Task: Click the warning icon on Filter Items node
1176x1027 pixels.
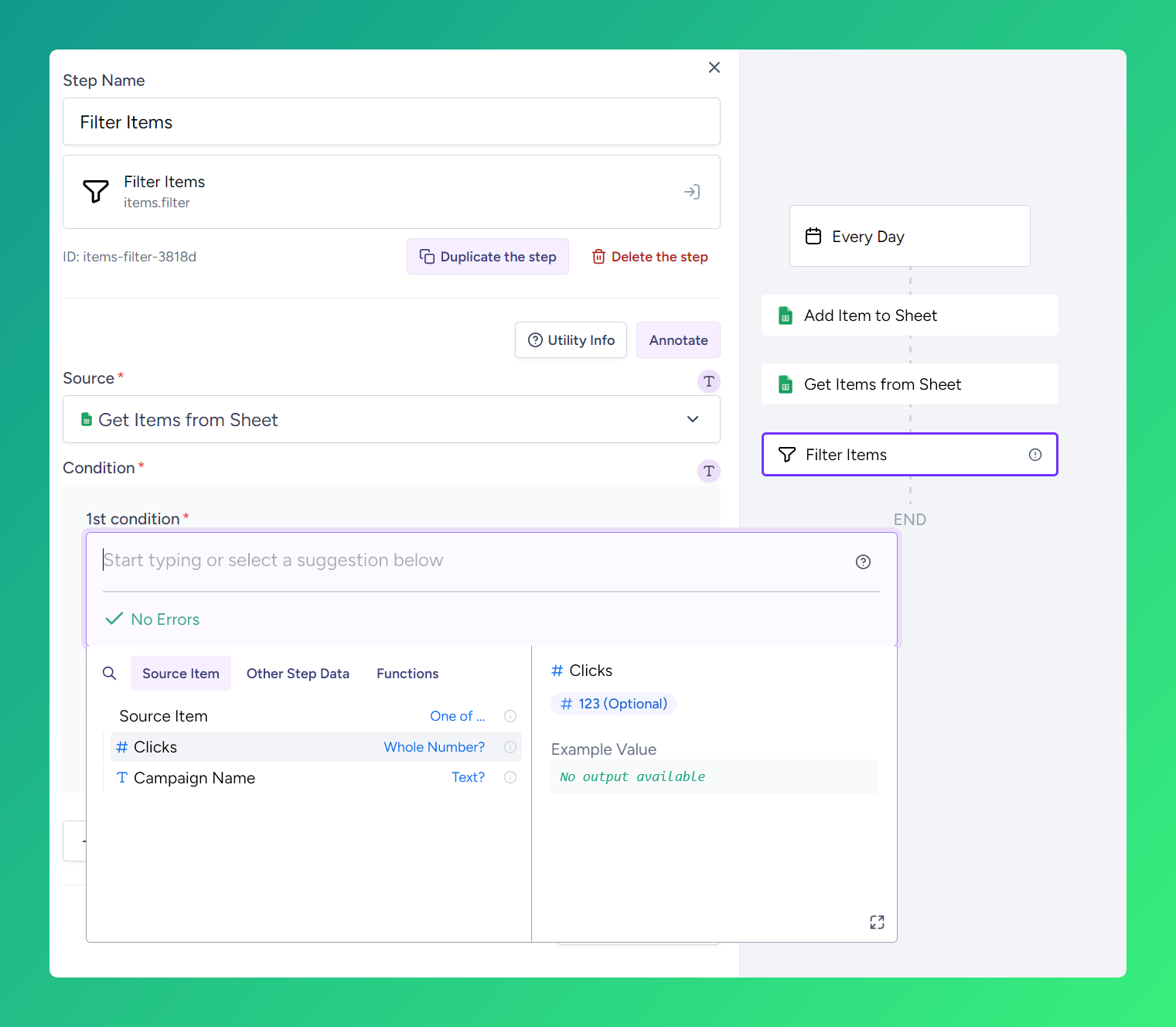Action: 1035,455
